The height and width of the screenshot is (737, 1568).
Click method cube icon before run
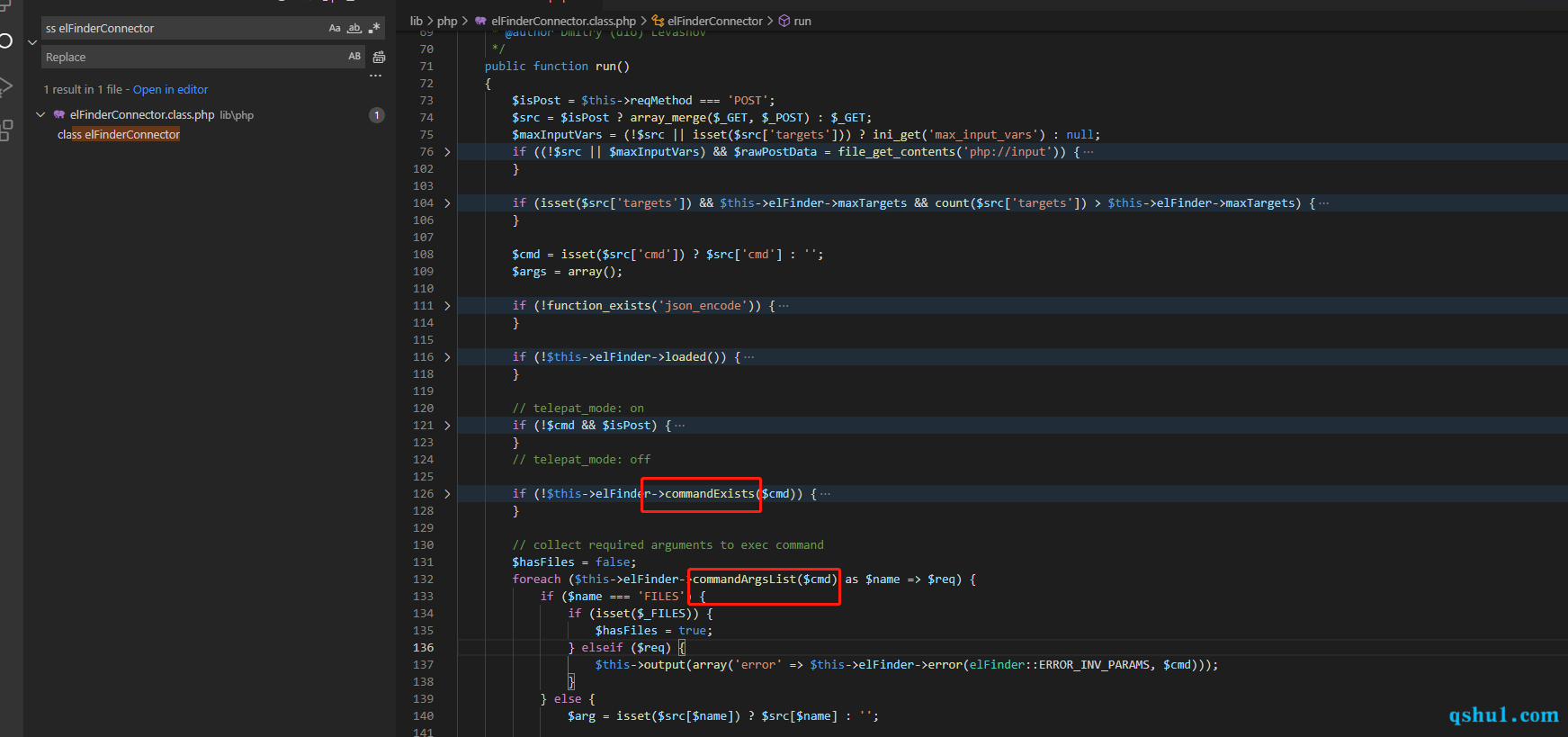[x=784, y=21]
